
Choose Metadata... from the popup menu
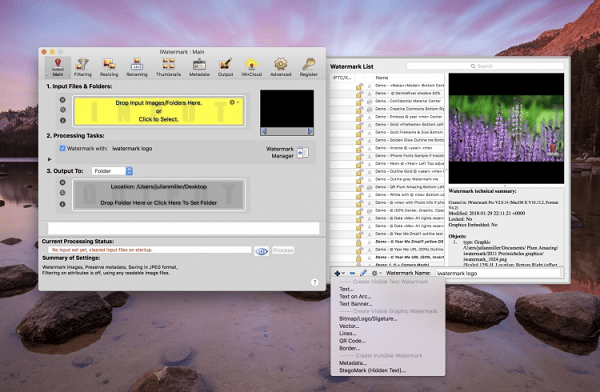353,363
